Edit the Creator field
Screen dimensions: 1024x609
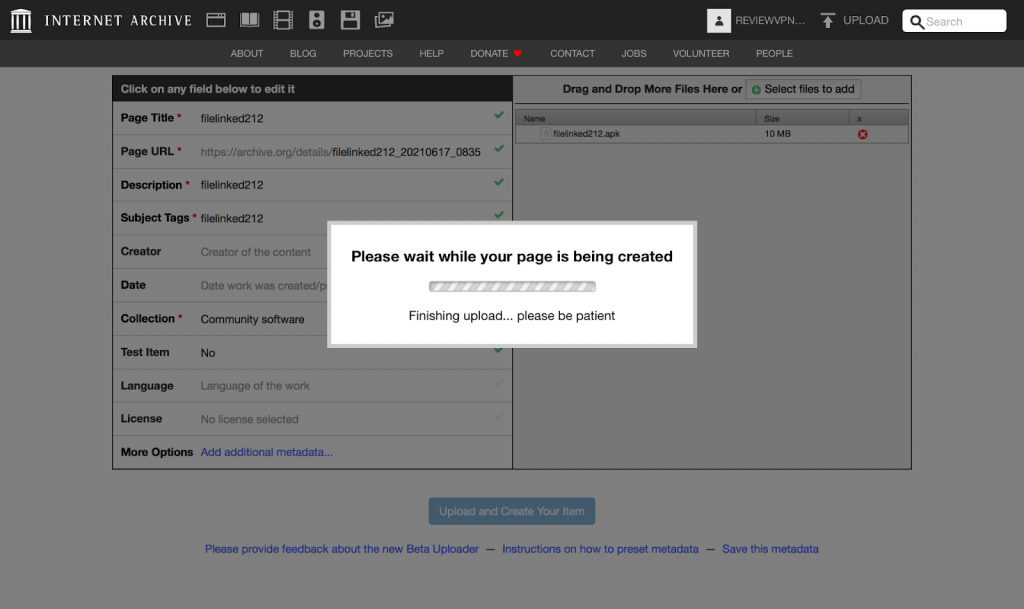coord(255,252)
